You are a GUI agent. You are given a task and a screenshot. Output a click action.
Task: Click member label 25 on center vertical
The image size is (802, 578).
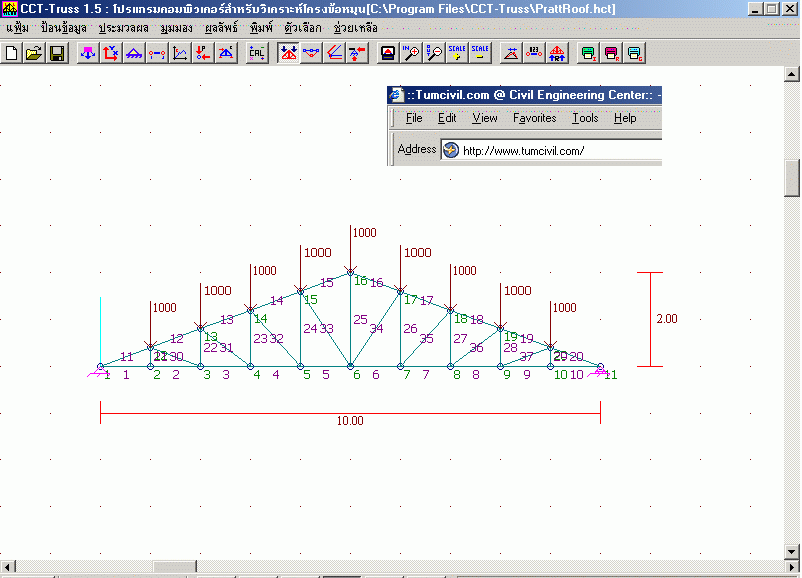pyautogui.click(x=360, y=319)
